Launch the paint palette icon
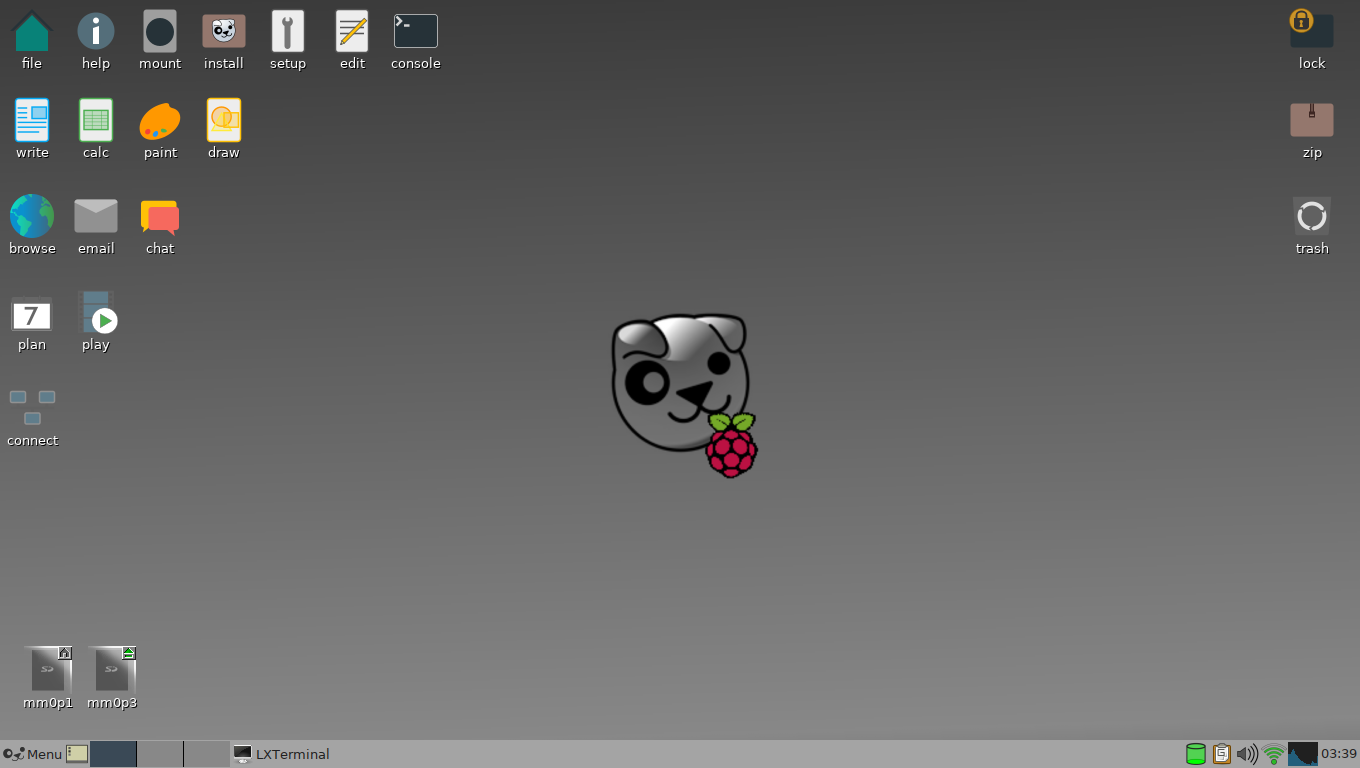 [x=160, y=122]
